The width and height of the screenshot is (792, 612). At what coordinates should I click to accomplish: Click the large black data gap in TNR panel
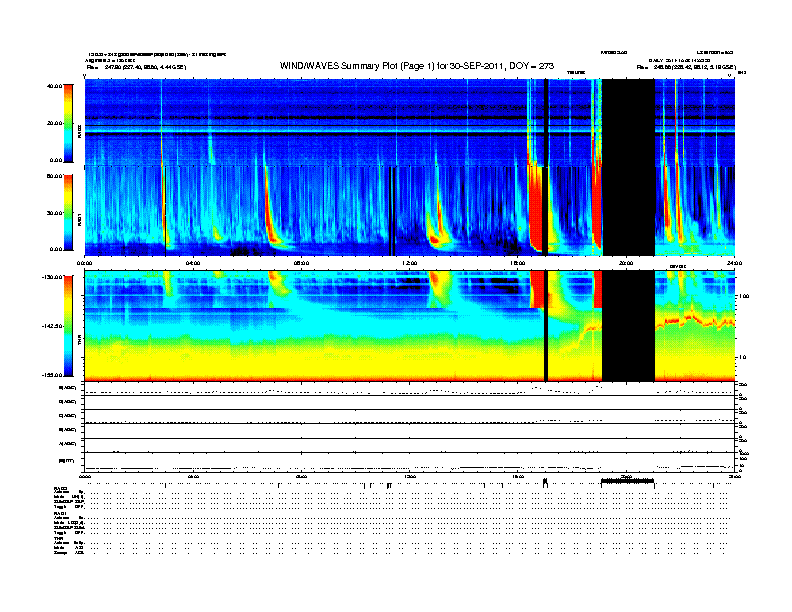click(628, 326)
